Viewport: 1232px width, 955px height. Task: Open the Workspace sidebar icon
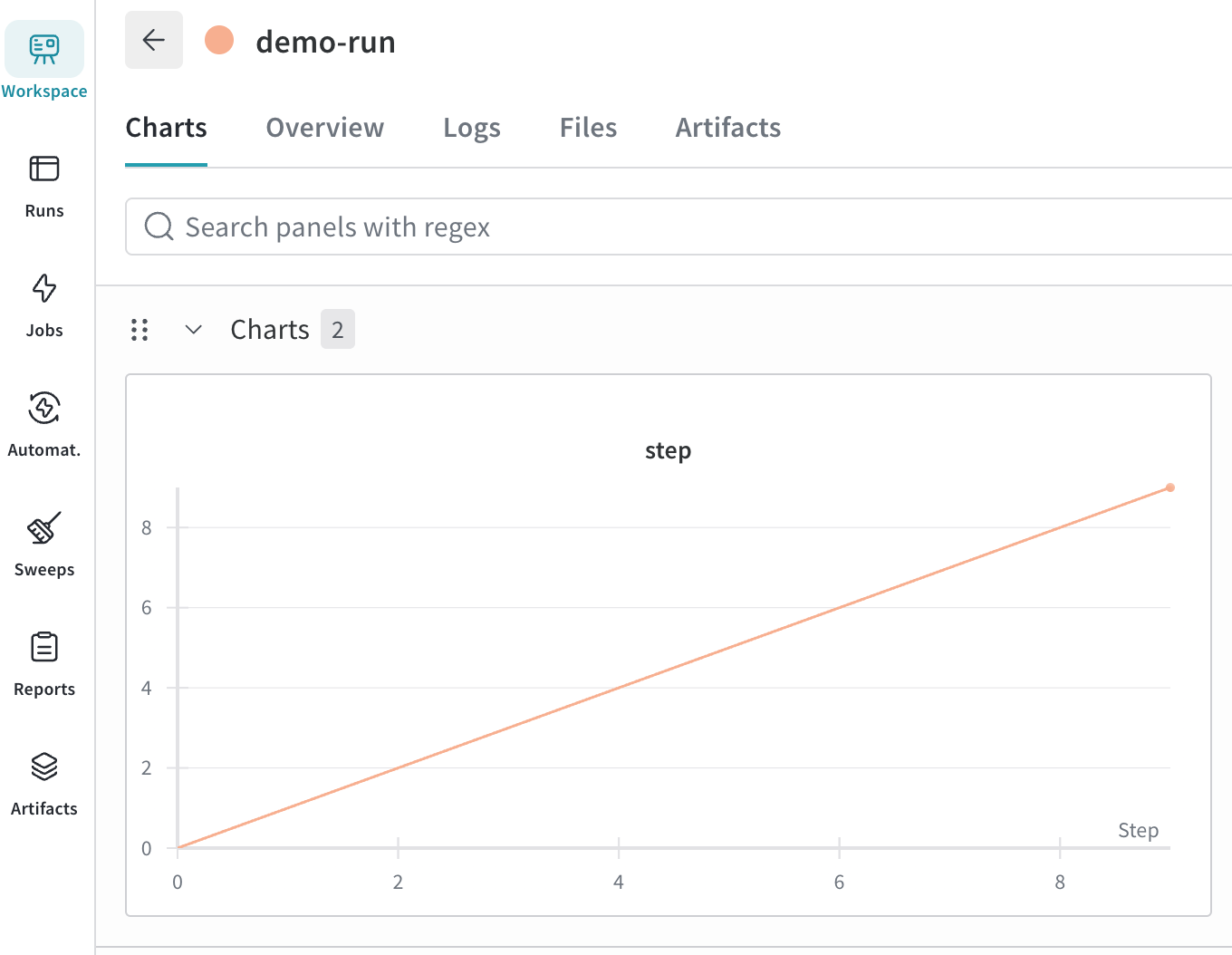coord(44,50)
